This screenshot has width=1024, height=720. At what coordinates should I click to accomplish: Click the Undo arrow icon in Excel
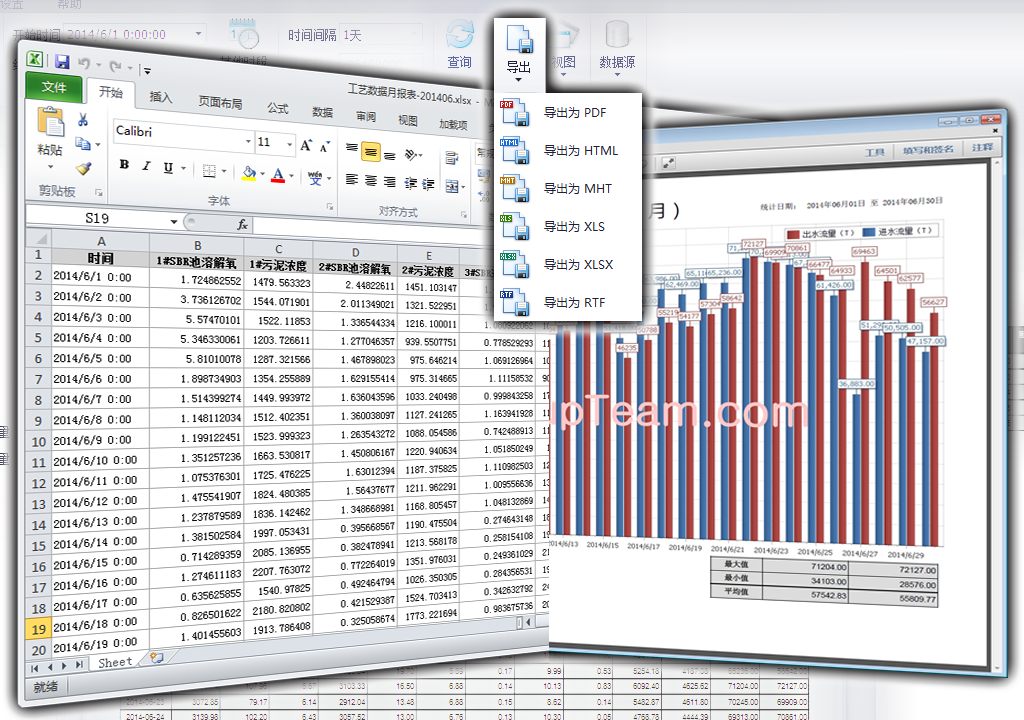84,63
